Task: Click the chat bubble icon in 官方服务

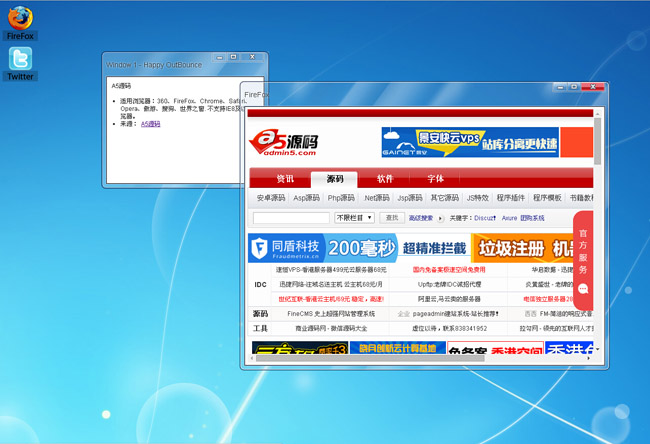Action: pos(583,289)
